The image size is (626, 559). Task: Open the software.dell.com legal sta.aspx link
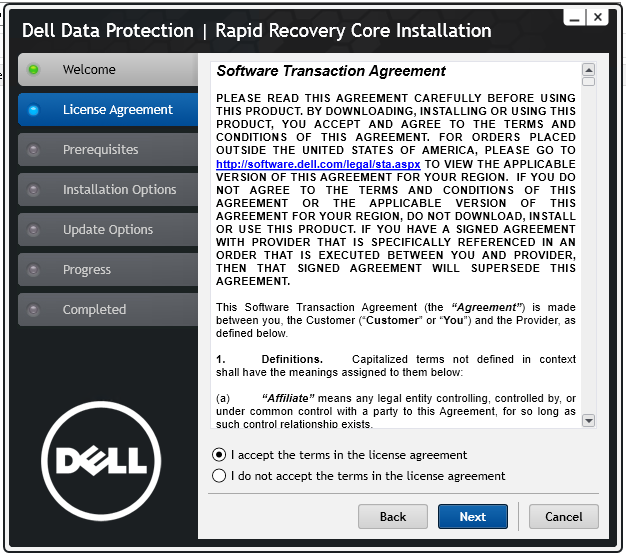coord(318,164)
